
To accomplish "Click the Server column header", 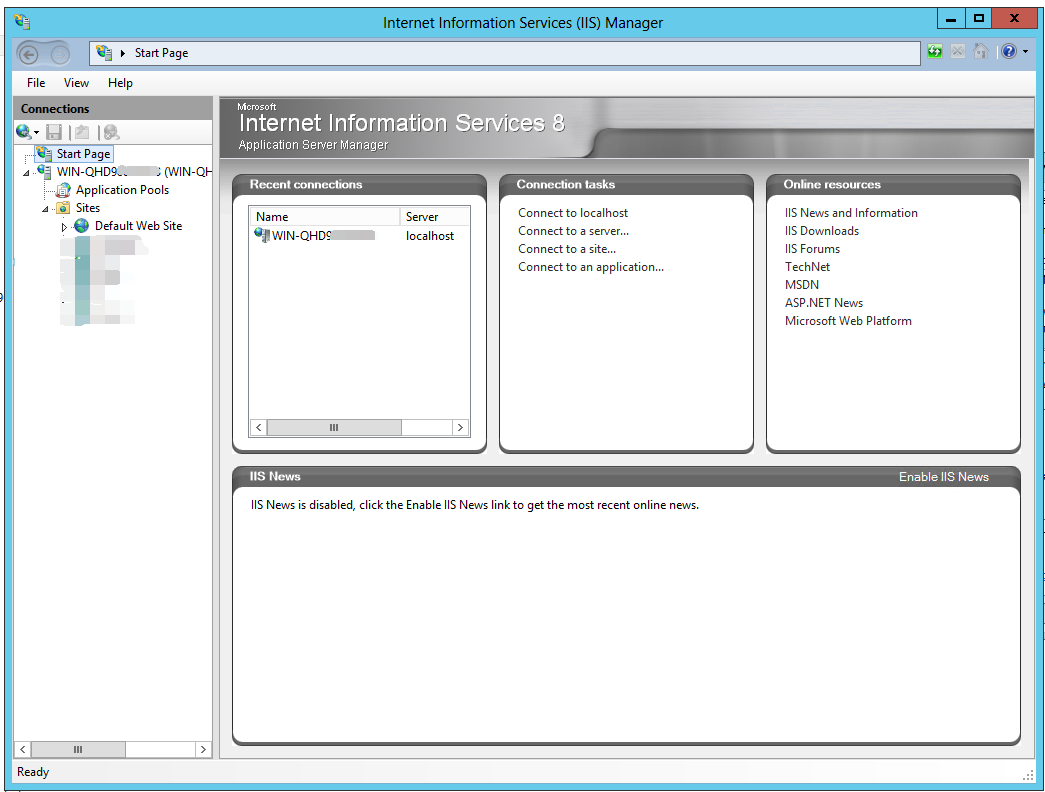I will click(422, 217).
